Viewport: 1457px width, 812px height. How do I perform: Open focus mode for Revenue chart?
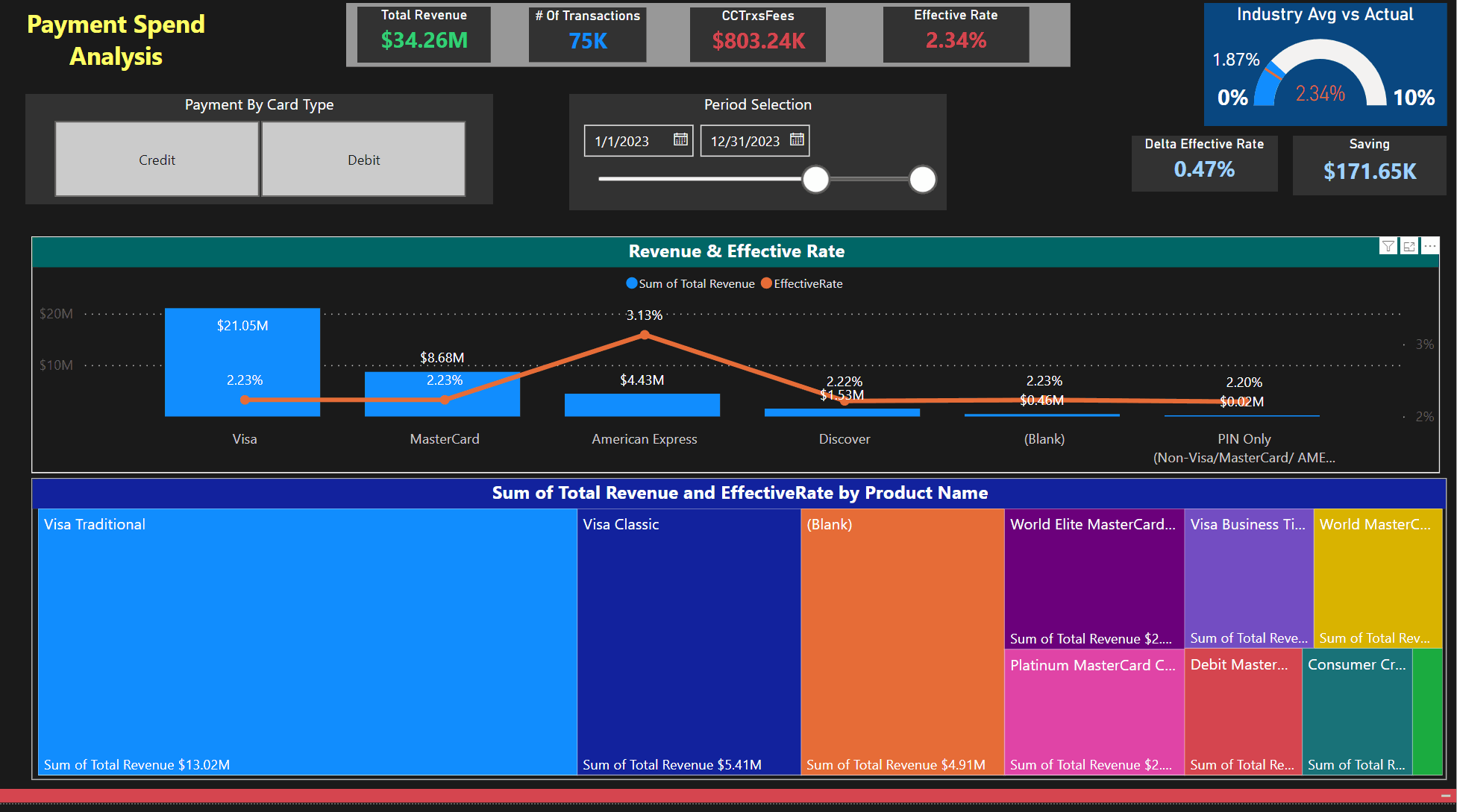(1409, 246)
